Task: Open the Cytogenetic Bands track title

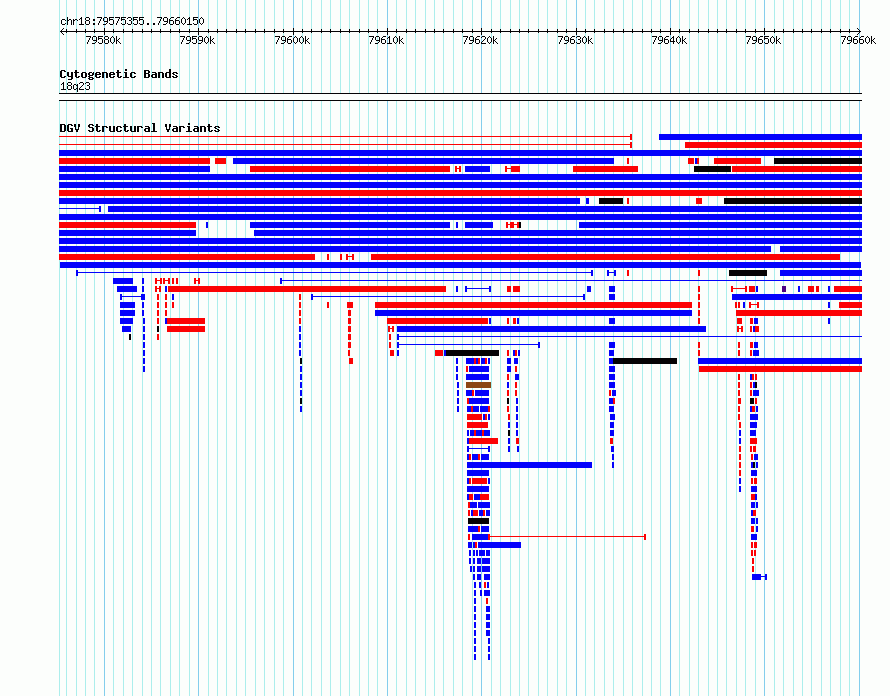Action: [119, 74]
